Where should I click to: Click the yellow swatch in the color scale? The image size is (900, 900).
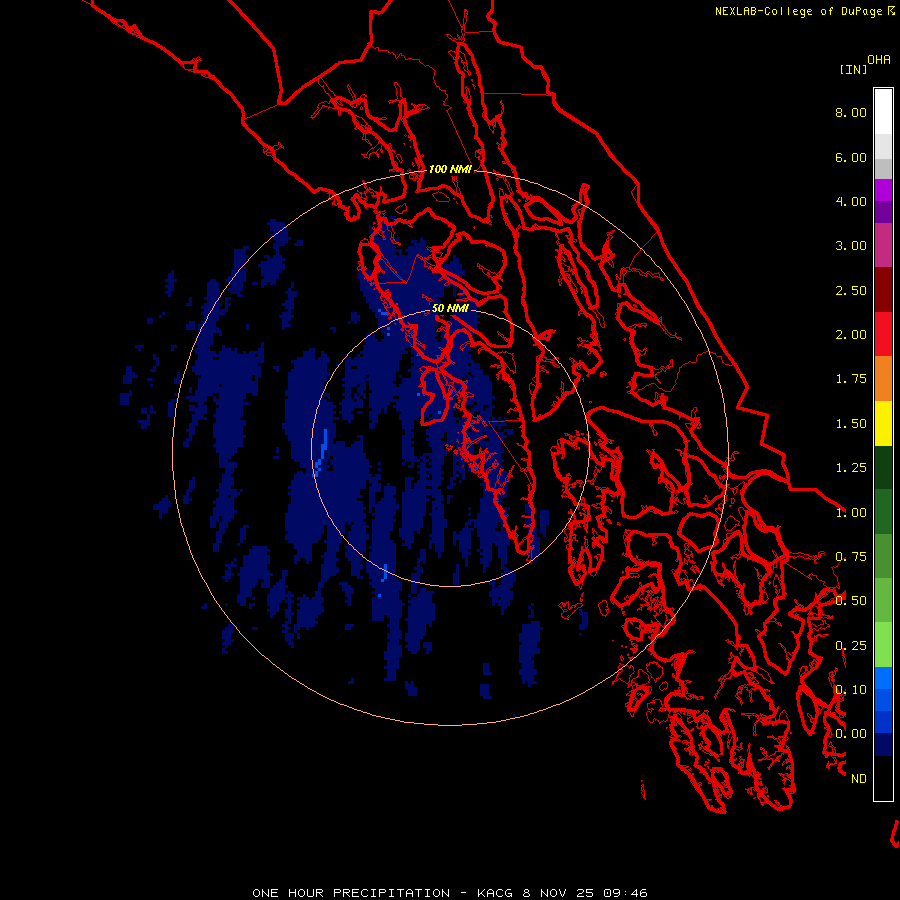pos(883,423)
